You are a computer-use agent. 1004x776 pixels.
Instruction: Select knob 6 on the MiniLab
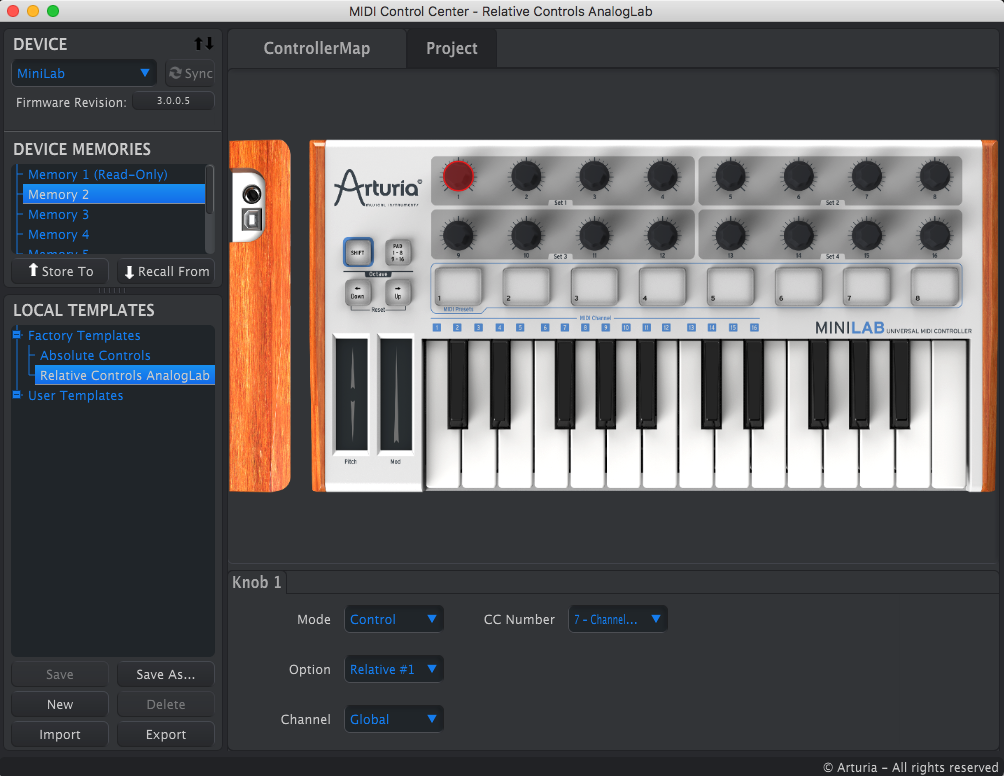tap(798, 175)
